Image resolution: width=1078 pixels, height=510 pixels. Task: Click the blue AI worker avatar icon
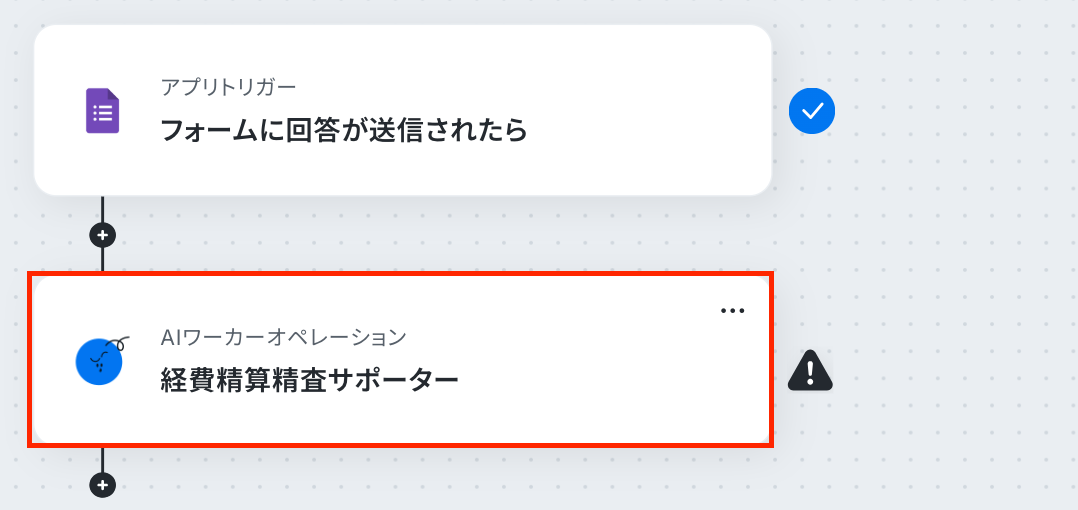point(100,361)
